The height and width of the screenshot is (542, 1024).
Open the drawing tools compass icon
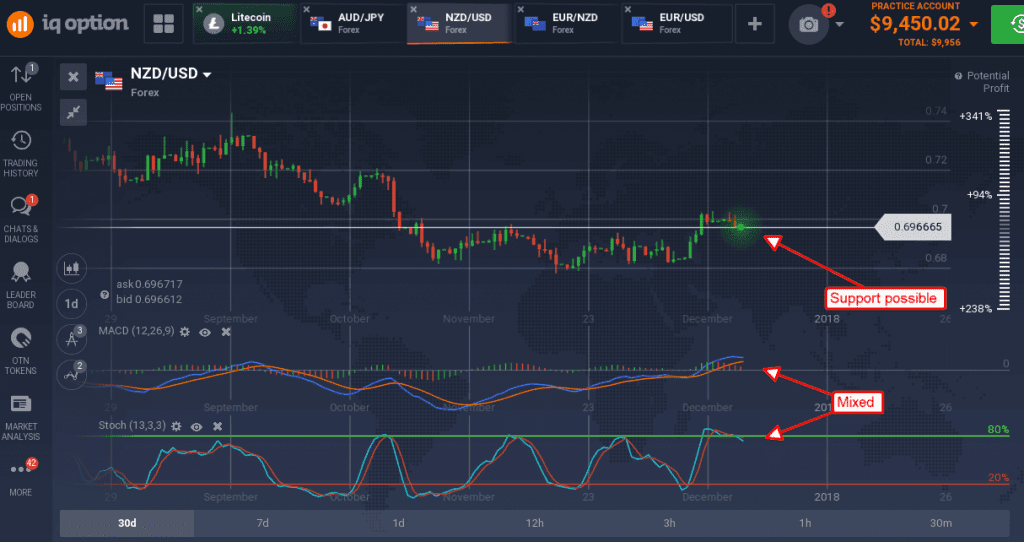tap(71, 339)
